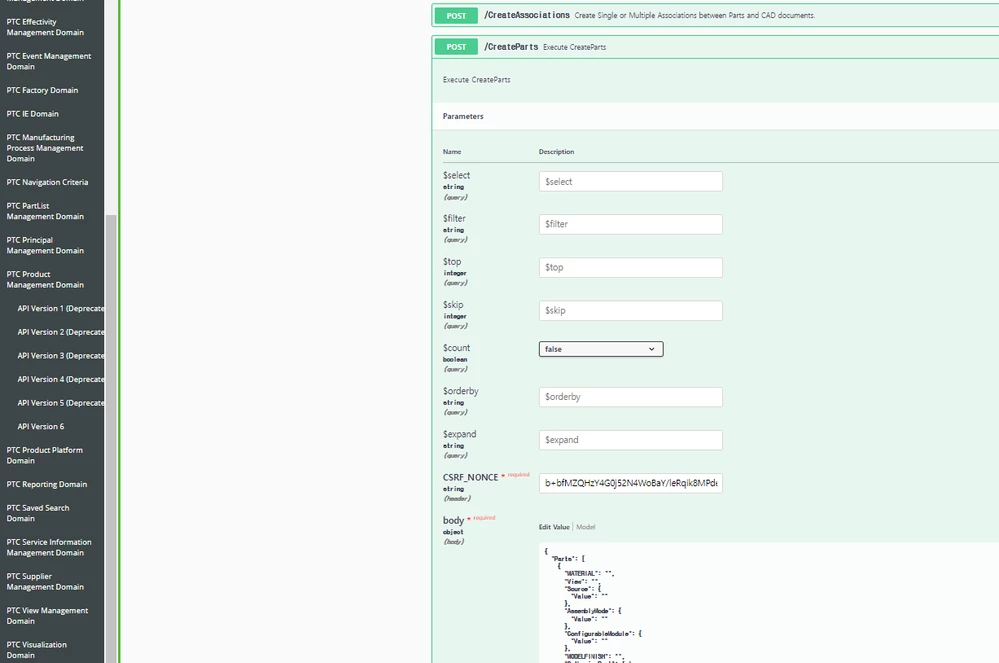Click the $count parameter name
The image size is (999, 663).
(456, 348)
